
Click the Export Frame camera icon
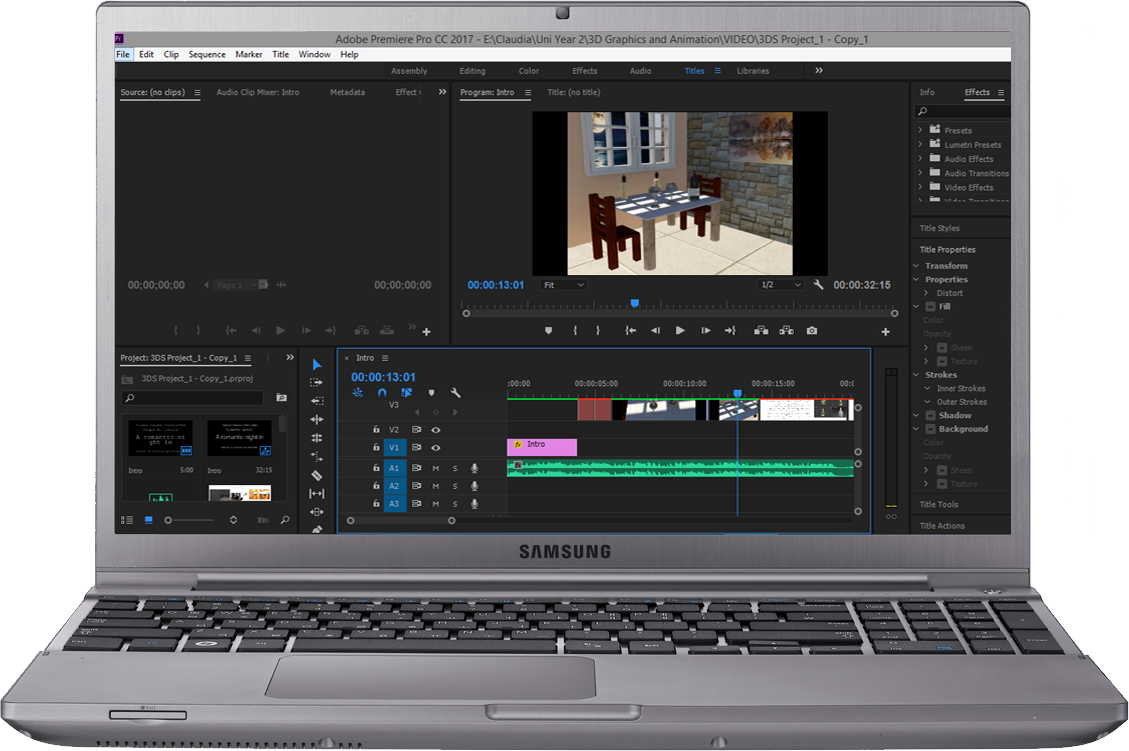click(812, 331)
